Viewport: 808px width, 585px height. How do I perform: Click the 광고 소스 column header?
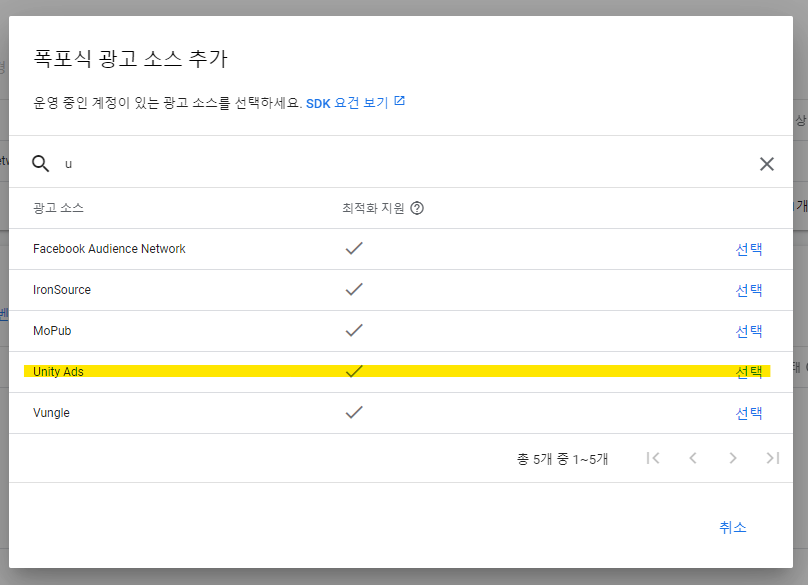[x=58, y=208]
